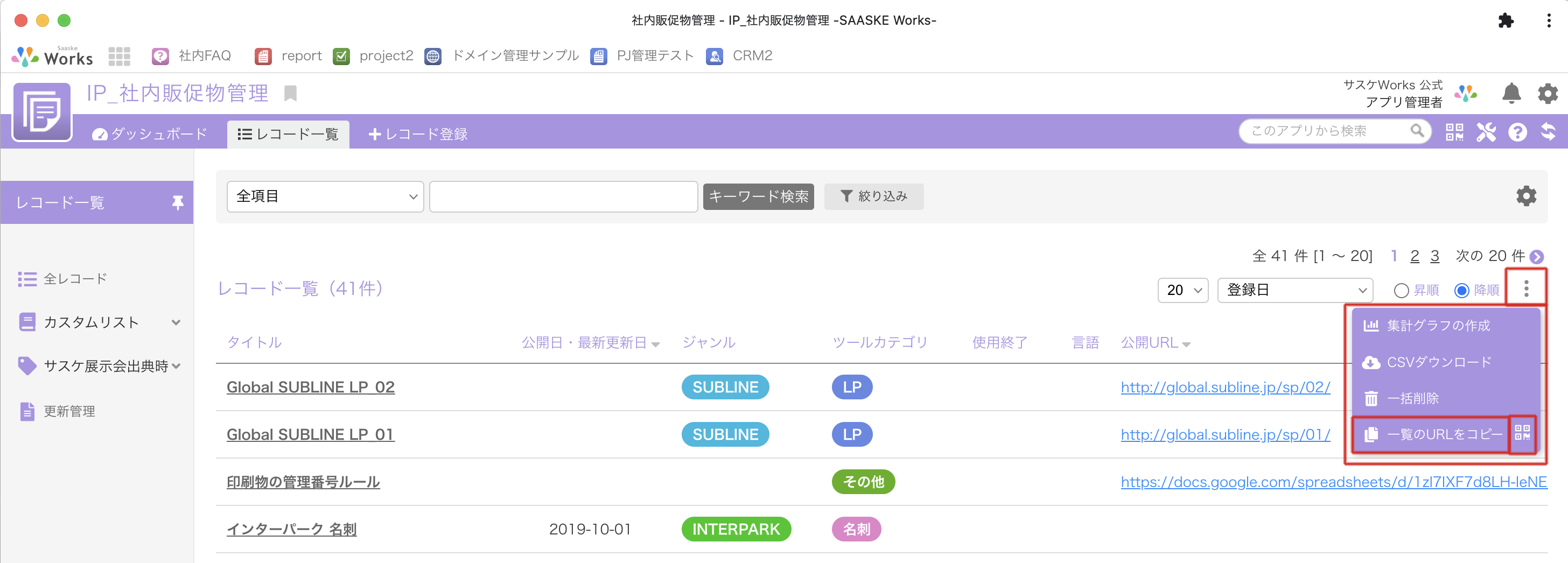
Task: Click the IP_社内販促物管理 app icon
Action: [x=42, y=112]
